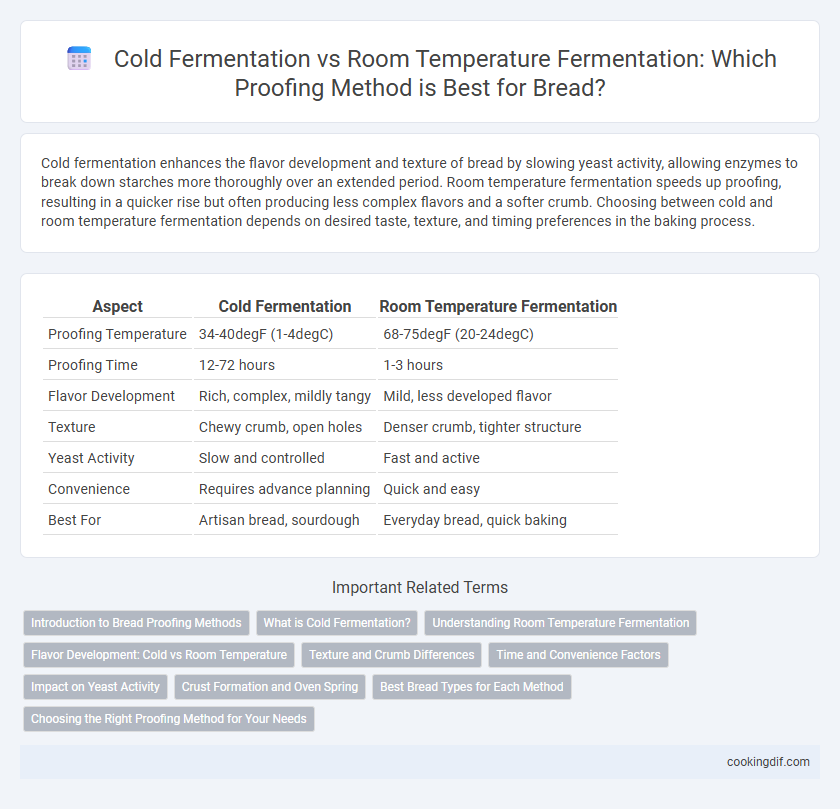Select the What is Cold Fermentation? tag
Viewport: 840px width, 809px height.
click(x=337, y=623)
